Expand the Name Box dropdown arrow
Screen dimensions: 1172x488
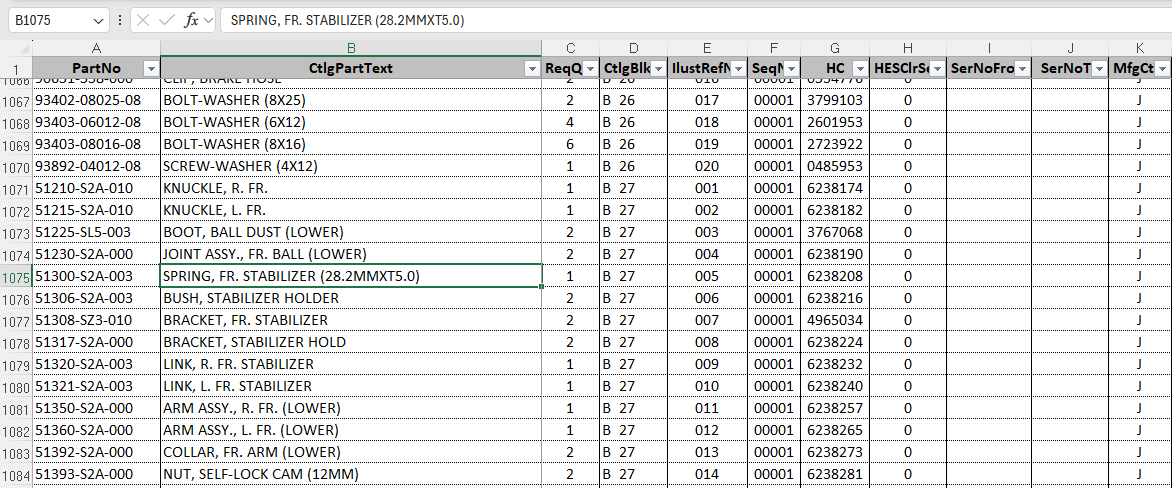(98, 20)
